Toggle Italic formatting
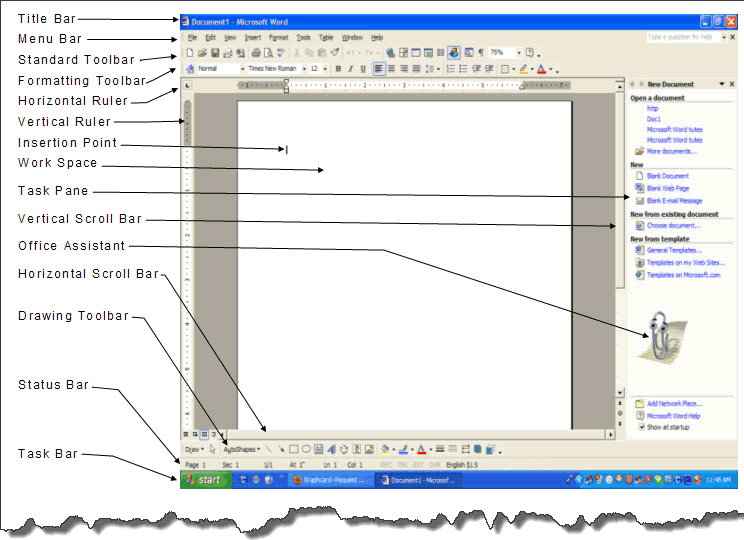The height and width of the screenshot is (540, 744). (351, 69)
